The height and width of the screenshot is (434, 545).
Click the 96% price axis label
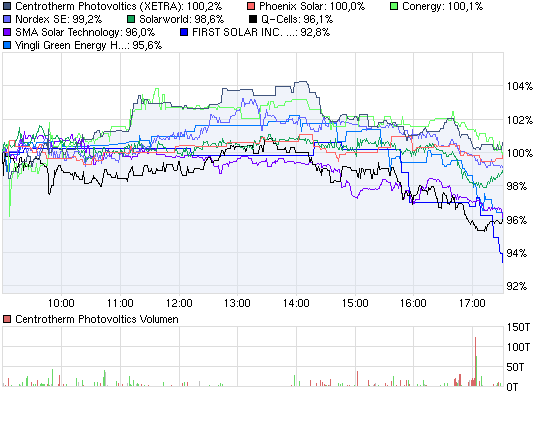coord(517,220)
